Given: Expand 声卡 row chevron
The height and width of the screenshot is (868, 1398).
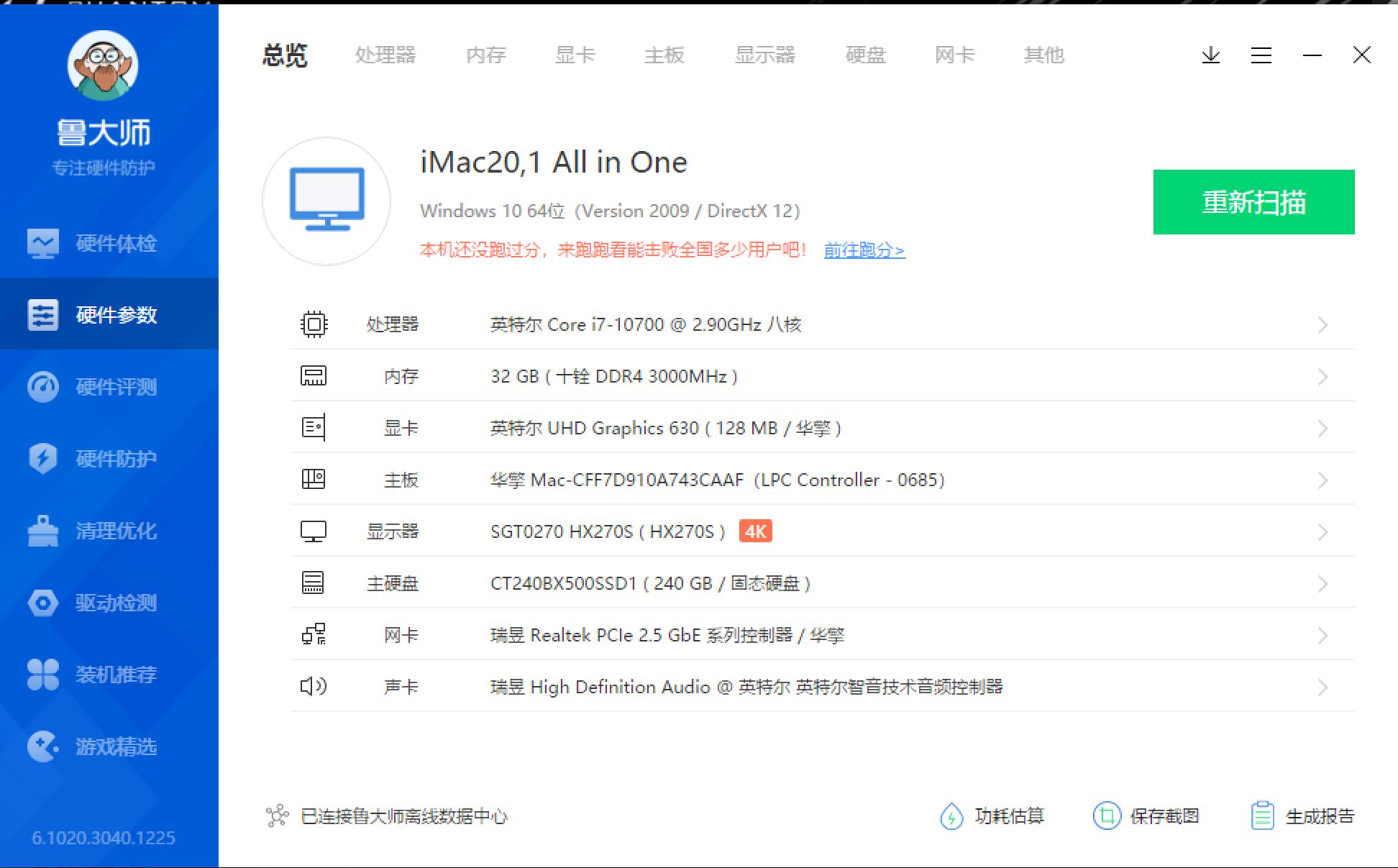Looking at the screenshot, I should pyautogui.click(x=1322, y=687).
